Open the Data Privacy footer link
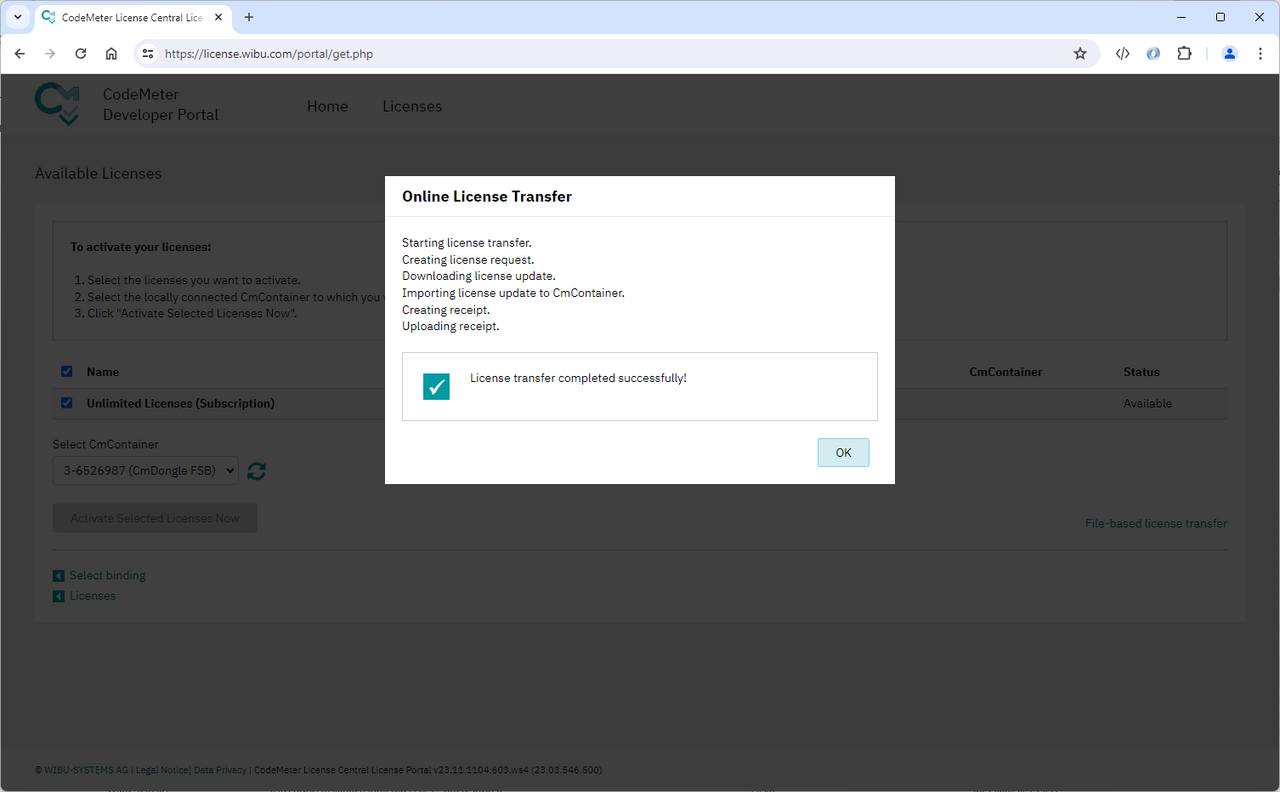This screenshot has height=792, width=1280. pos(220,770)
